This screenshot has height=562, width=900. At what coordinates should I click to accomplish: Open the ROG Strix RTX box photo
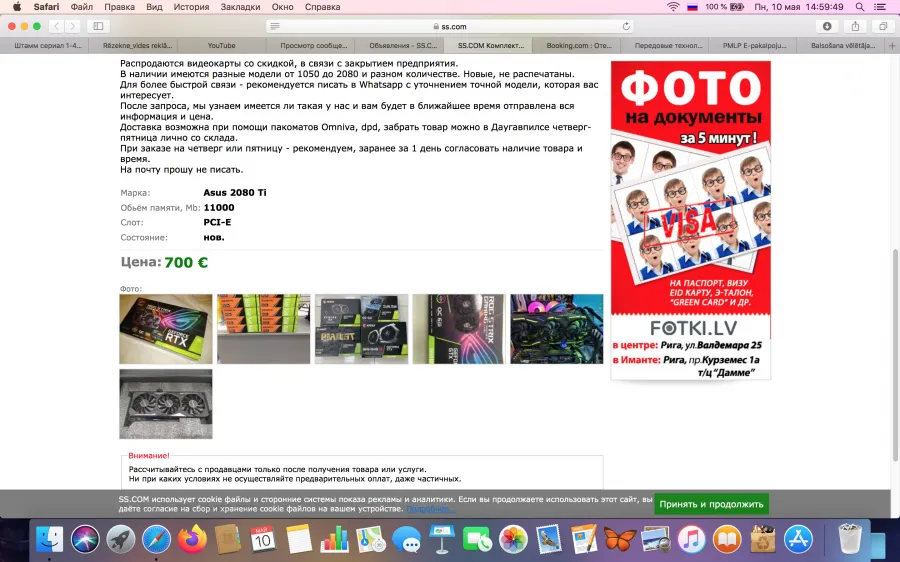[x=166, y=329]
